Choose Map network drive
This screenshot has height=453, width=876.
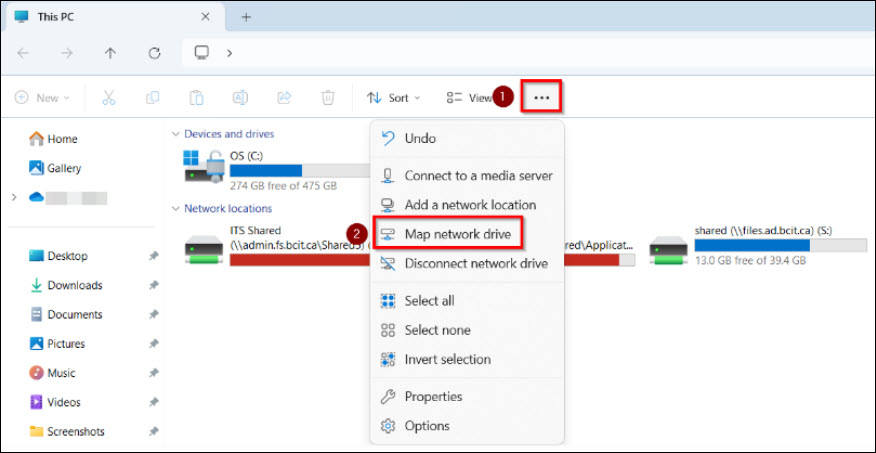pos(448,234)
